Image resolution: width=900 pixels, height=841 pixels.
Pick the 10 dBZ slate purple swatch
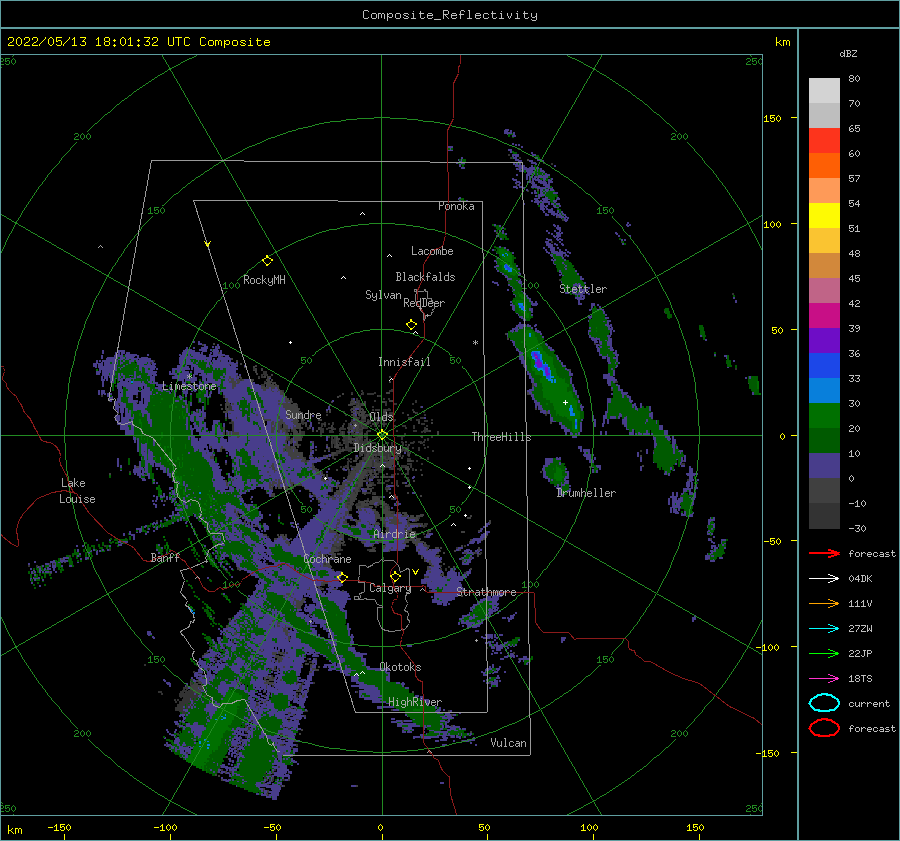tap(824, 465)
